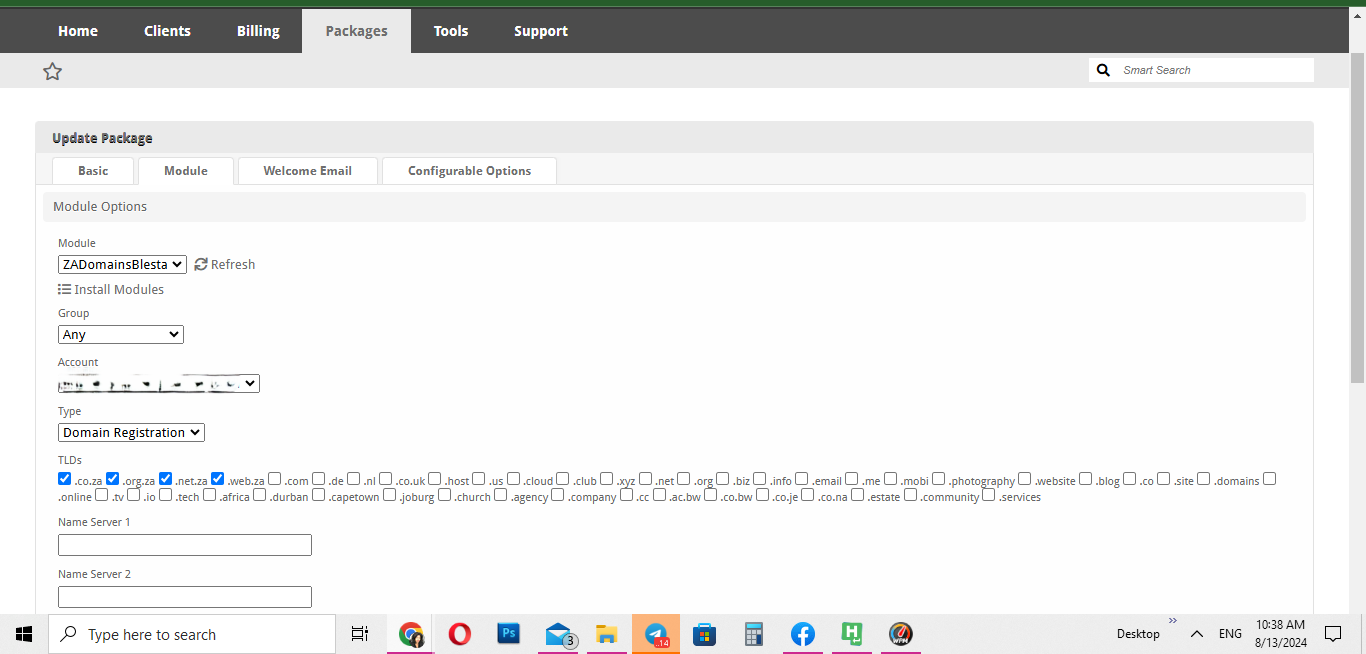This screenshot has width=1366, height=654.
Task: Uncheck the .co.za TLD checkbox
Action: coord(65,479)
